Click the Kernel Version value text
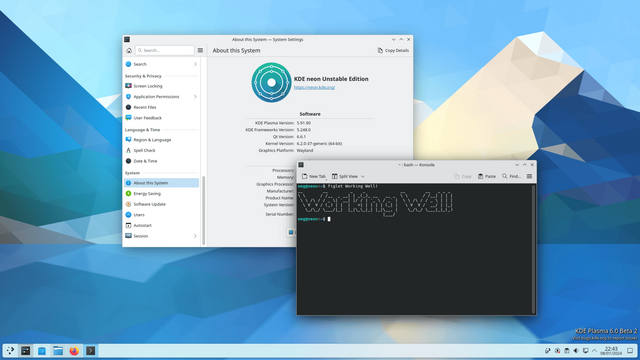The image size is (640, 360). [x=319, y=144]
